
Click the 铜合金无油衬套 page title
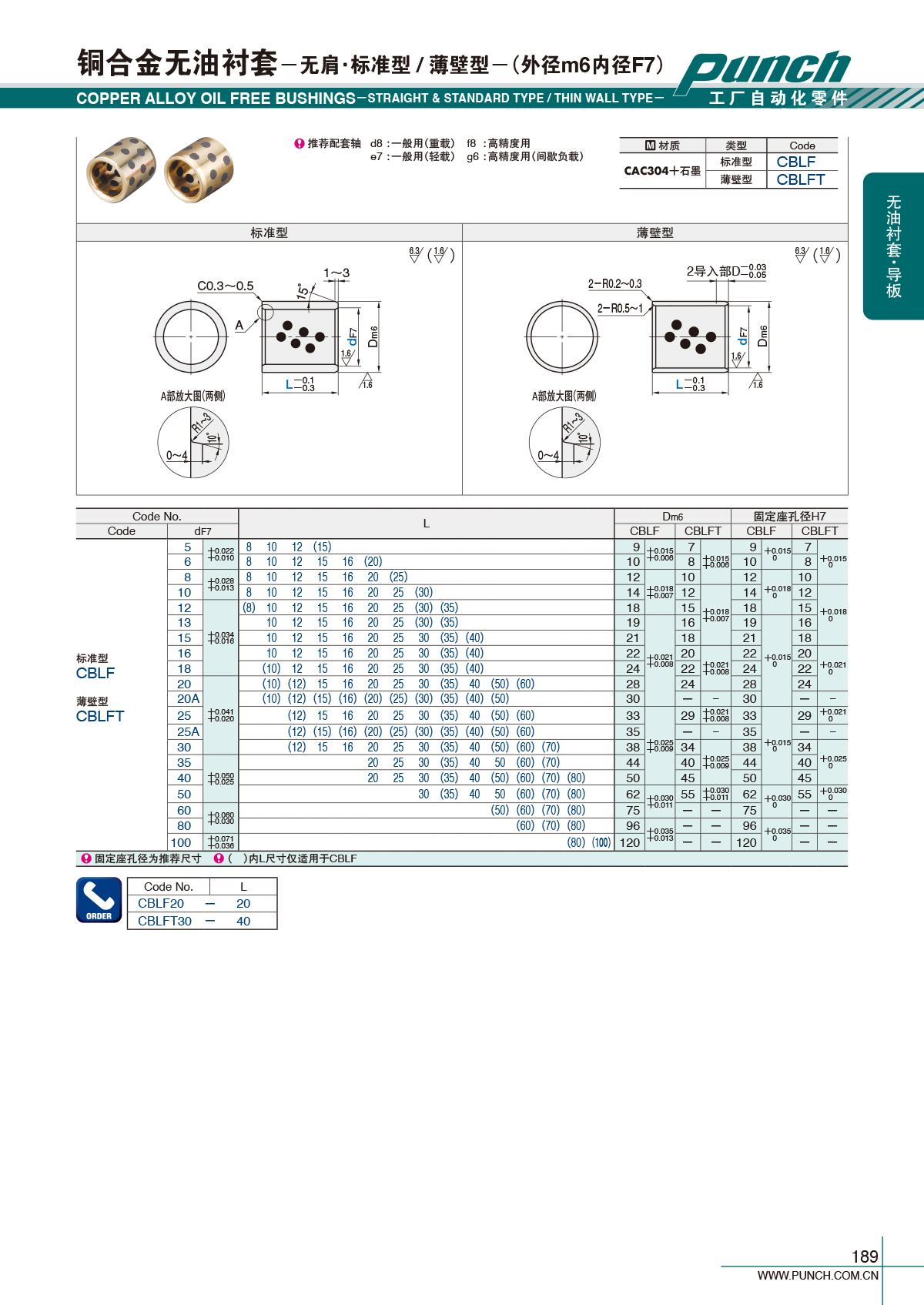(177, 63)
